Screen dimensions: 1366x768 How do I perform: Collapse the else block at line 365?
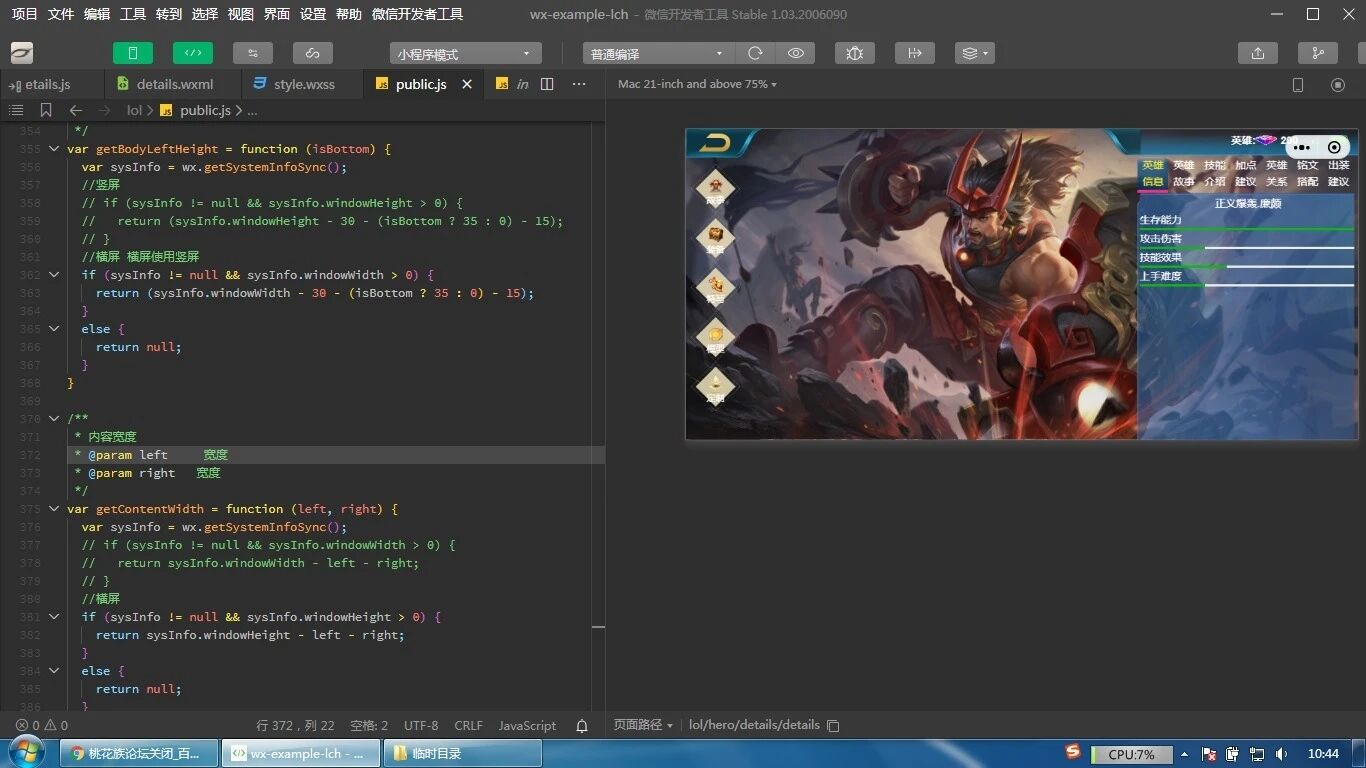coord(54,329)
